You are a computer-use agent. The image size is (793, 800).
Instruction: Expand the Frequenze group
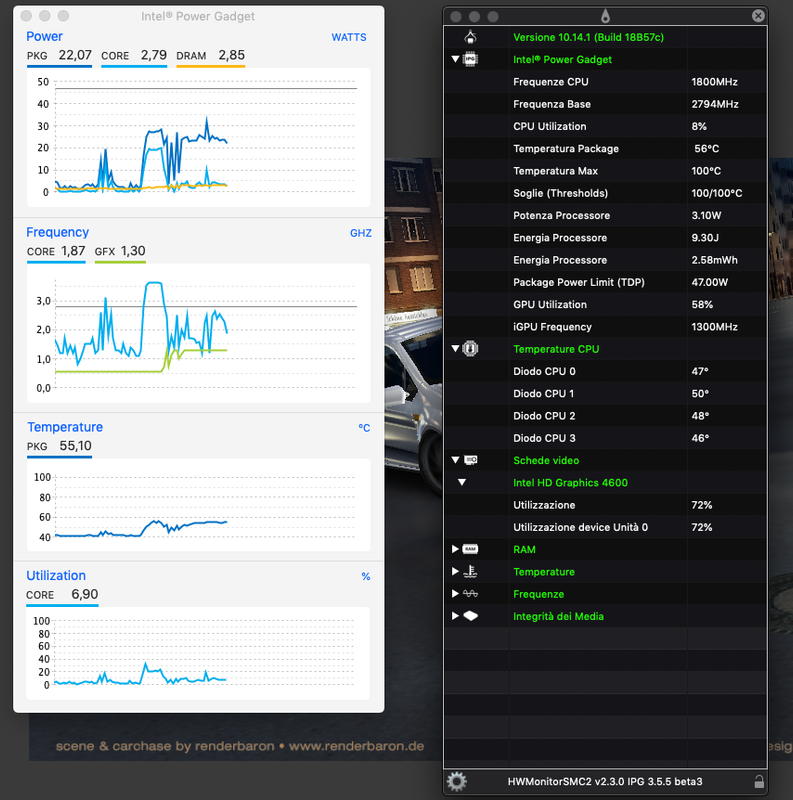point(455,594)
